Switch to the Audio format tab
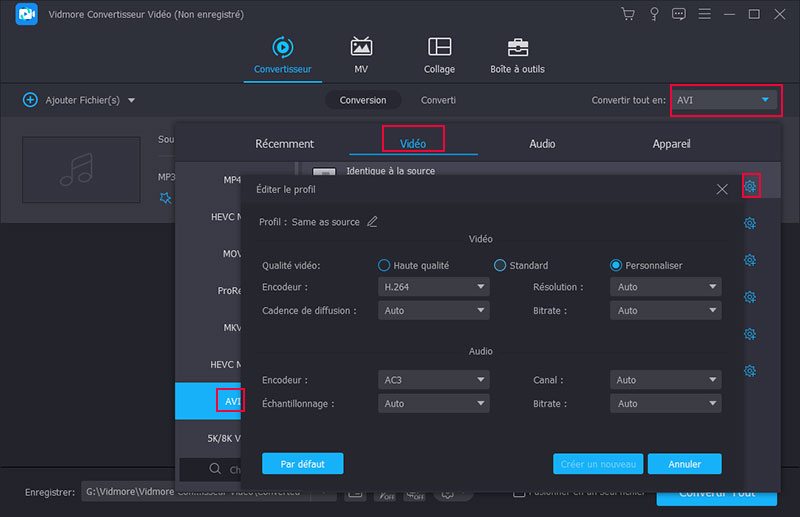 pyautogui.click(x=542, y=144)
